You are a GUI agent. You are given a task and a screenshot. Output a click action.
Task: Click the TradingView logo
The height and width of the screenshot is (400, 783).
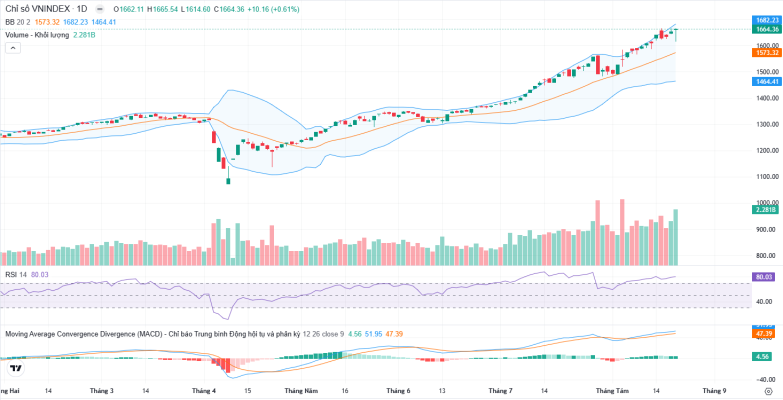16,369
